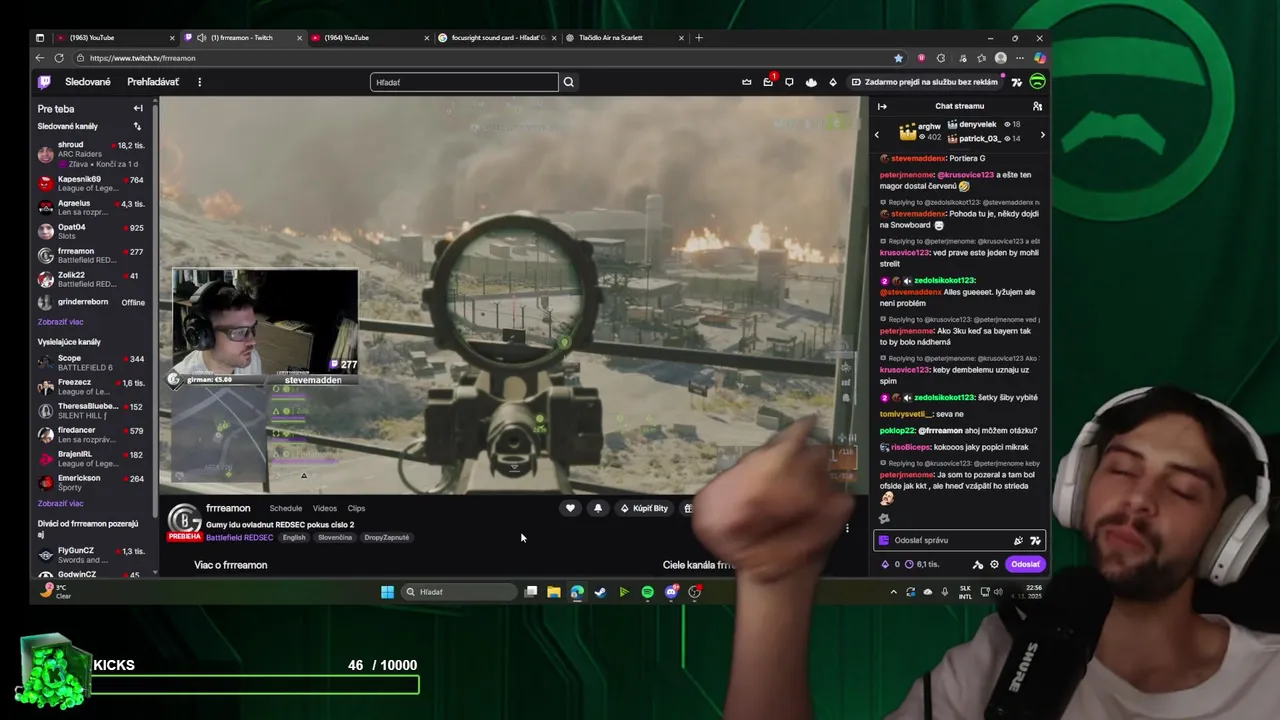
Task: Open the Schedule tab
Action: 286,508
